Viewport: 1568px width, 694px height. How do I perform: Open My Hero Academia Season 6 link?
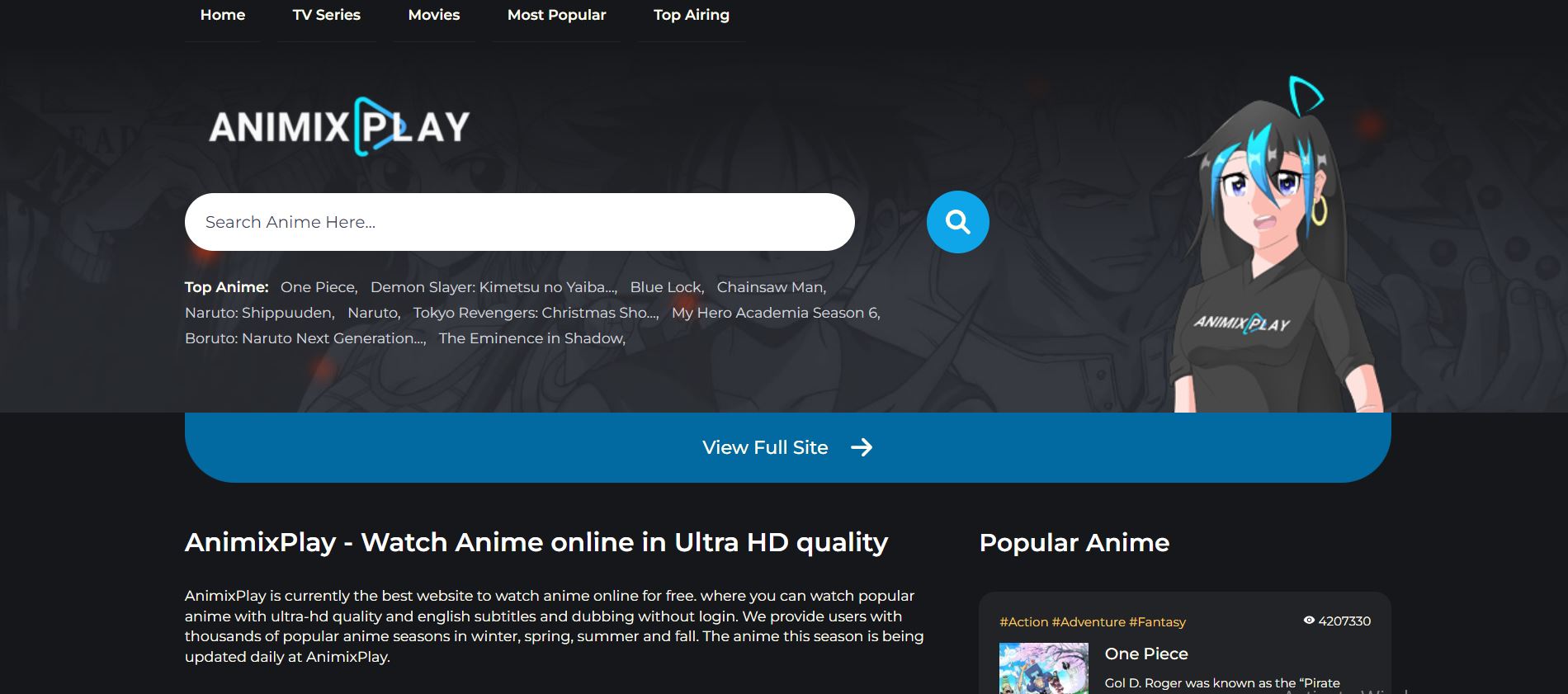coord(776,313)
